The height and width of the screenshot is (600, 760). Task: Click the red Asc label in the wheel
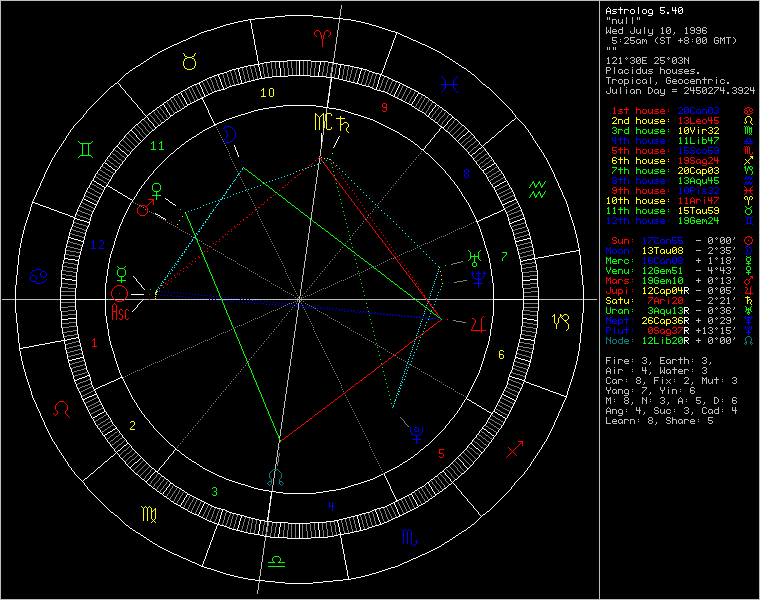click(121, 313)
